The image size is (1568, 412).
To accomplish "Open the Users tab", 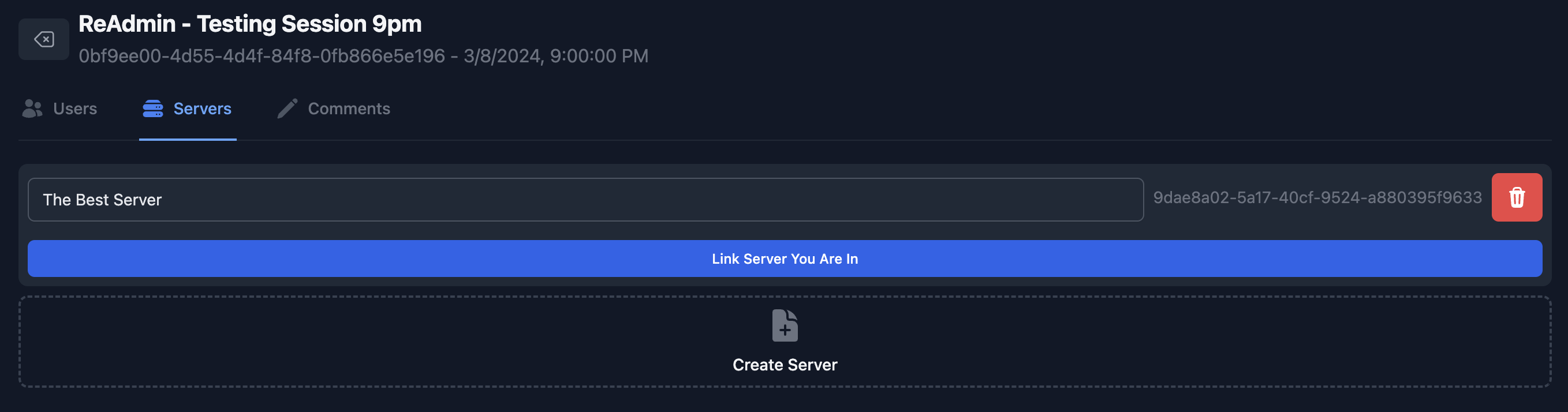I will [x=59, y=108].
